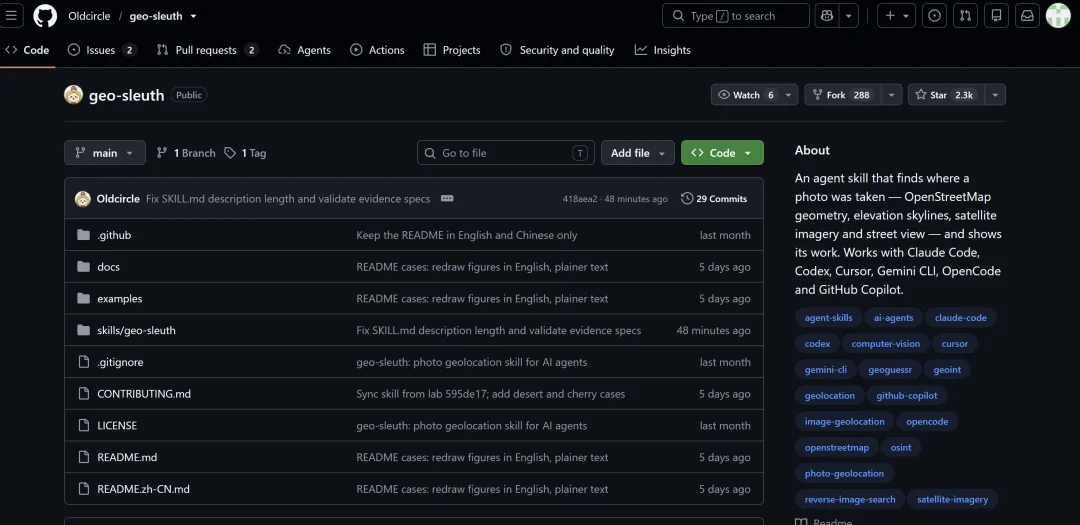Click the branch icon beside 1 Branch
The image size is (1080, 525).
(162, 153)
